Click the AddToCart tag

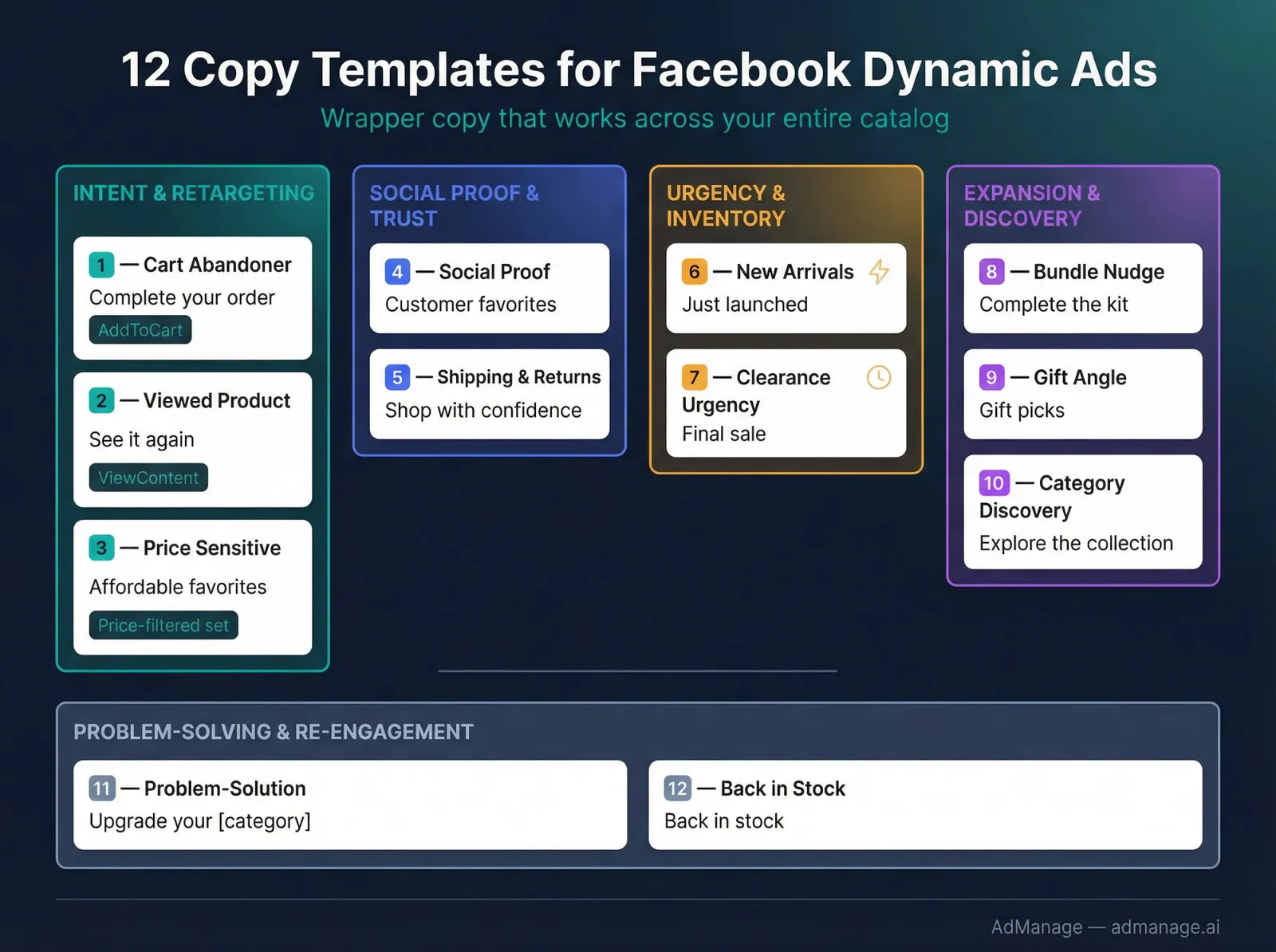140,330
